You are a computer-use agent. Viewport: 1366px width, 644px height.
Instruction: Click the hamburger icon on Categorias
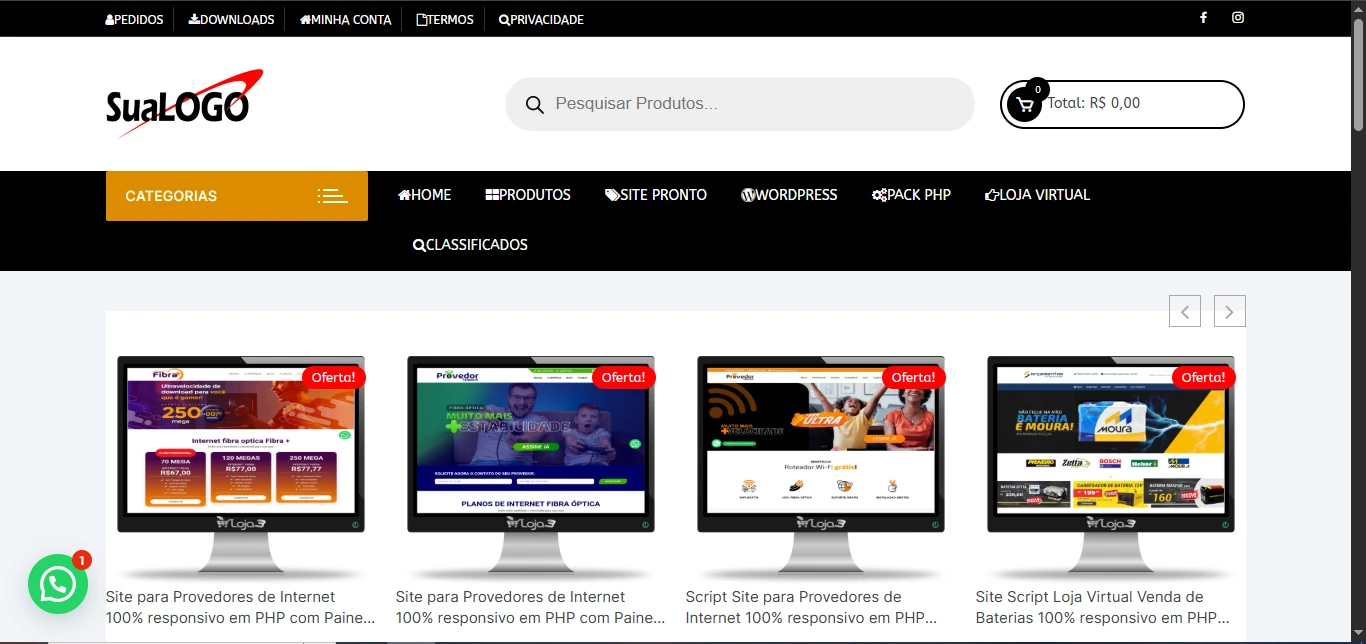pyautogui.click(x=333, y=196)
